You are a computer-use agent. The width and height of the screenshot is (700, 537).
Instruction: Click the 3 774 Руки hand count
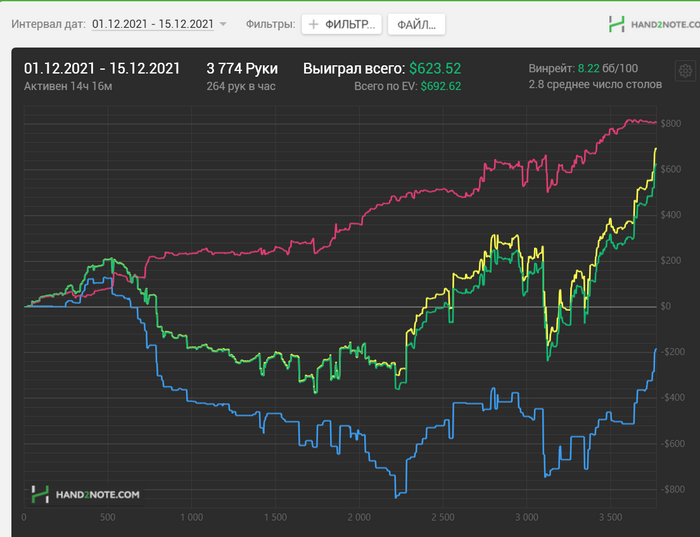[x=242, y=68]
